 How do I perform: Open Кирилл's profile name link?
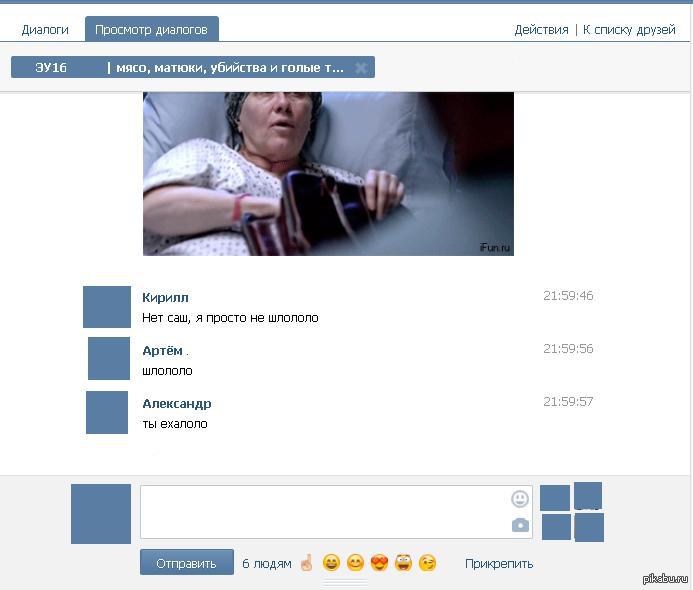click(165, 297)
